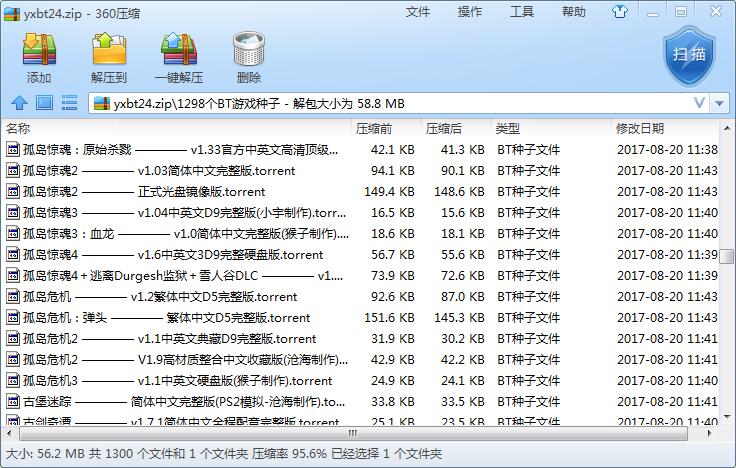Open the 帮助 (Help) menu

click(573, 12)
